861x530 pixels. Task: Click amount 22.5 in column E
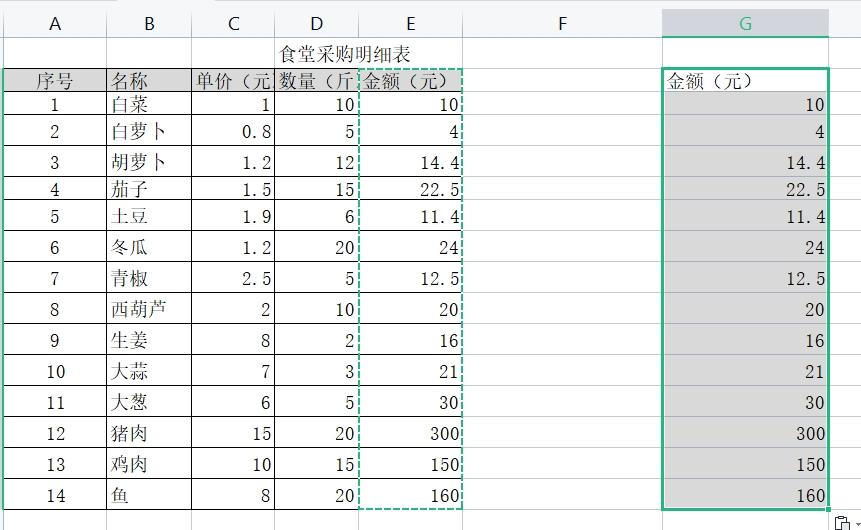pyautogui.click(x=411, y=188)
